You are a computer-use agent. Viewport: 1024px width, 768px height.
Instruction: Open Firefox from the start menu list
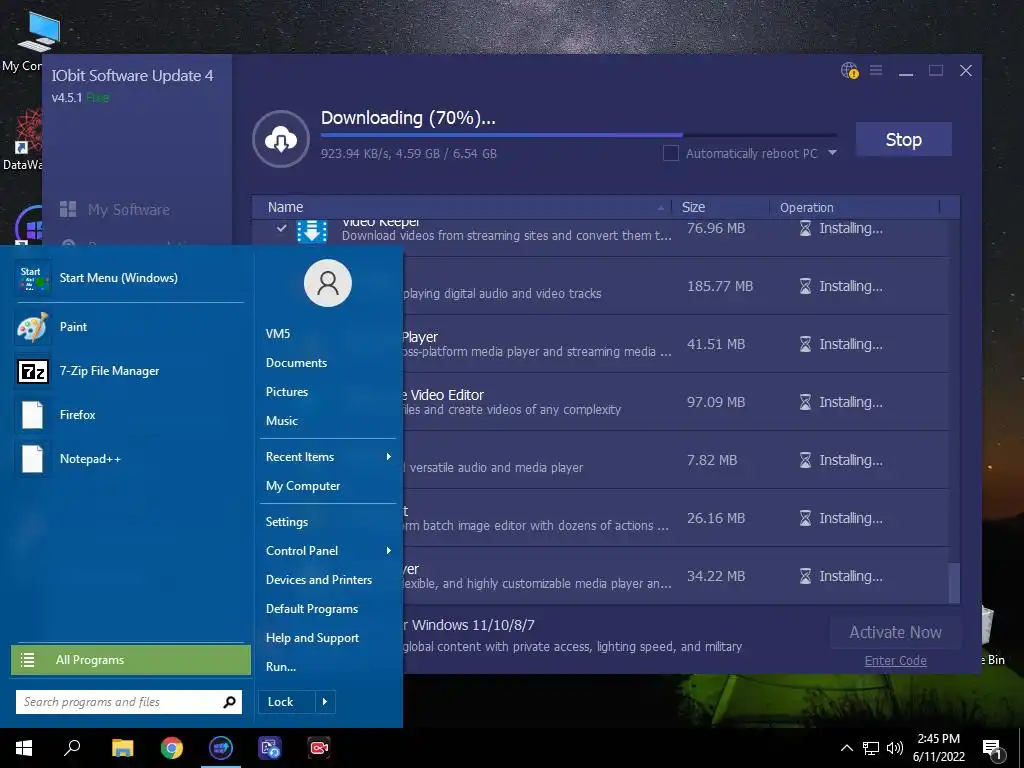click(129, 415)
